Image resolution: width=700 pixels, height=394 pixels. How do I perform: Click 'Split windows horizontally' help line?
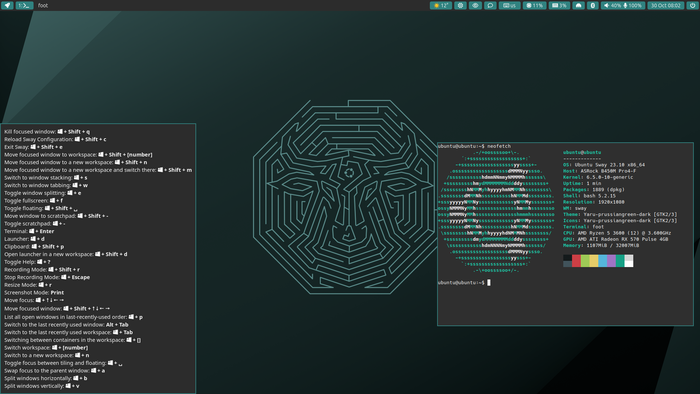pos(46,378)
